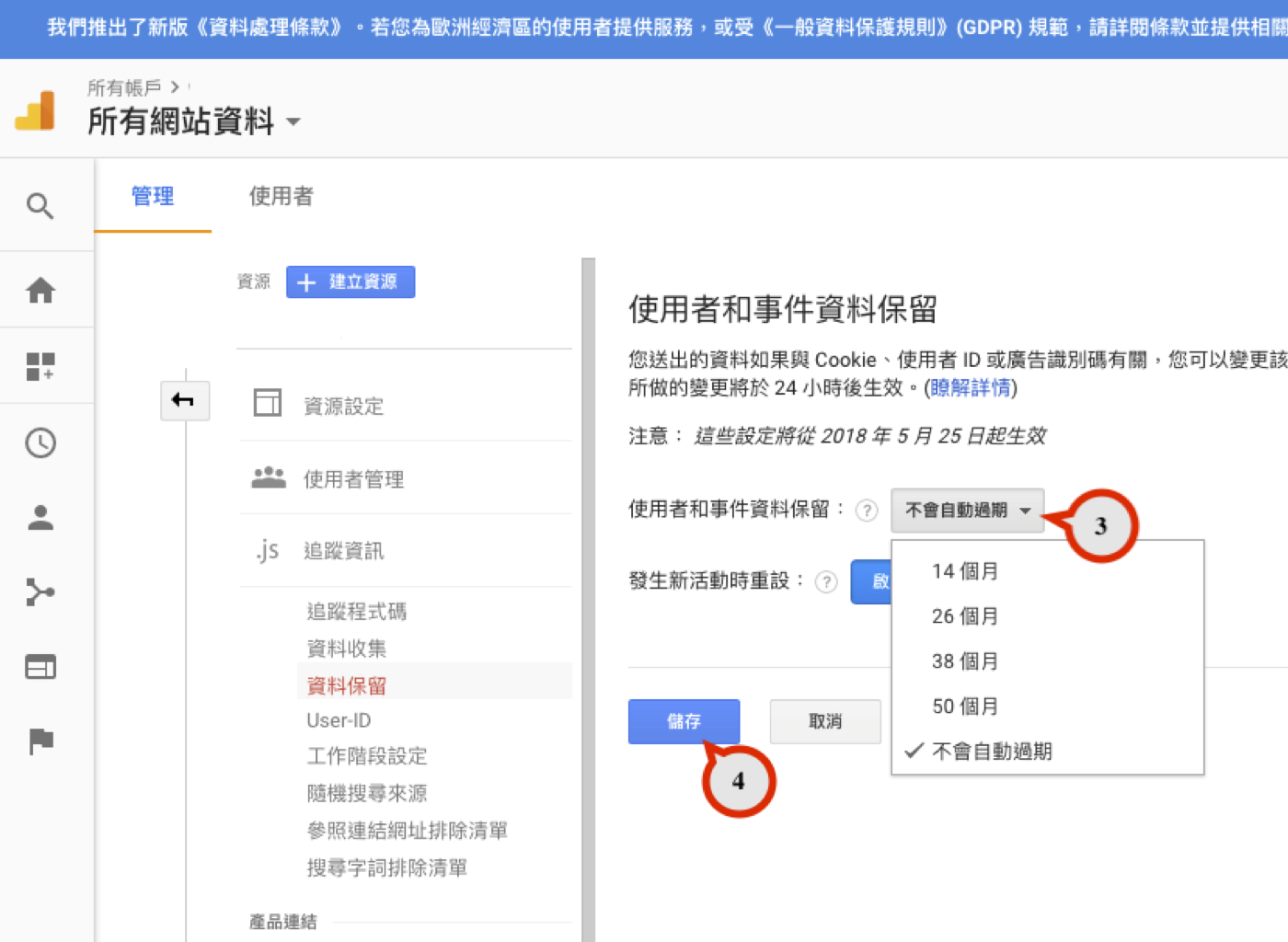Viewport: 1288px width, 942px height.
Task: Open the 瞭解詳情 link
Action: pyautogui.click(x=970, y=388)
